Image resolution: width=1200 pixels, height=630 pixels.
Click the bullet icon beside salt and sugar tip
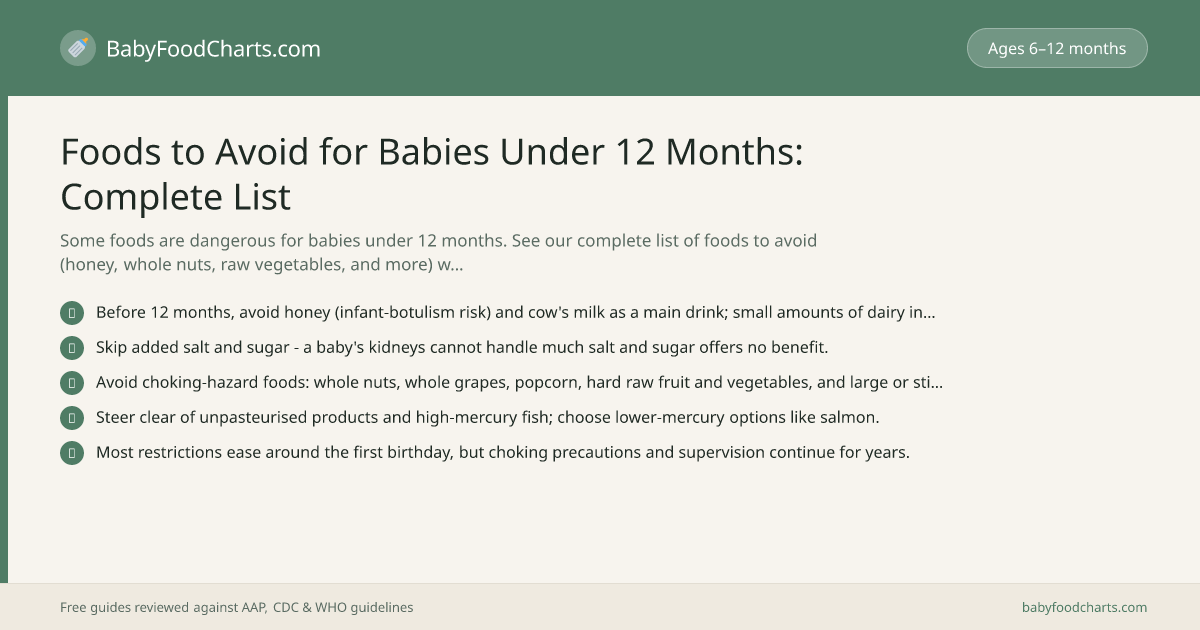pos(72,348)
